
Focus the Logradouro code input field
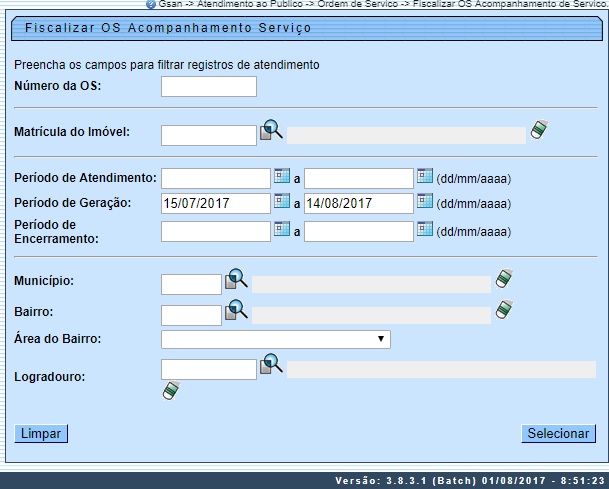(209, 369)
